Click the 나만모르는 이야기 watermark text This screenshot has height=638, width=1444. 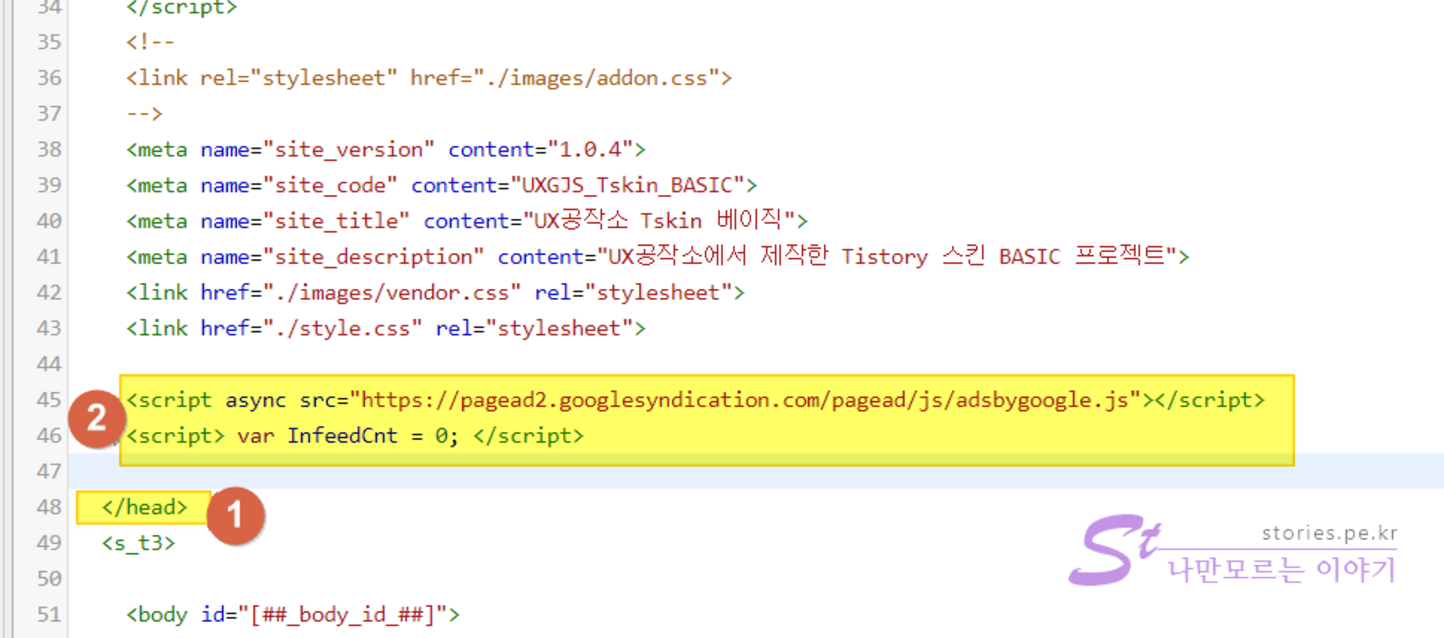coord(1282,570)
